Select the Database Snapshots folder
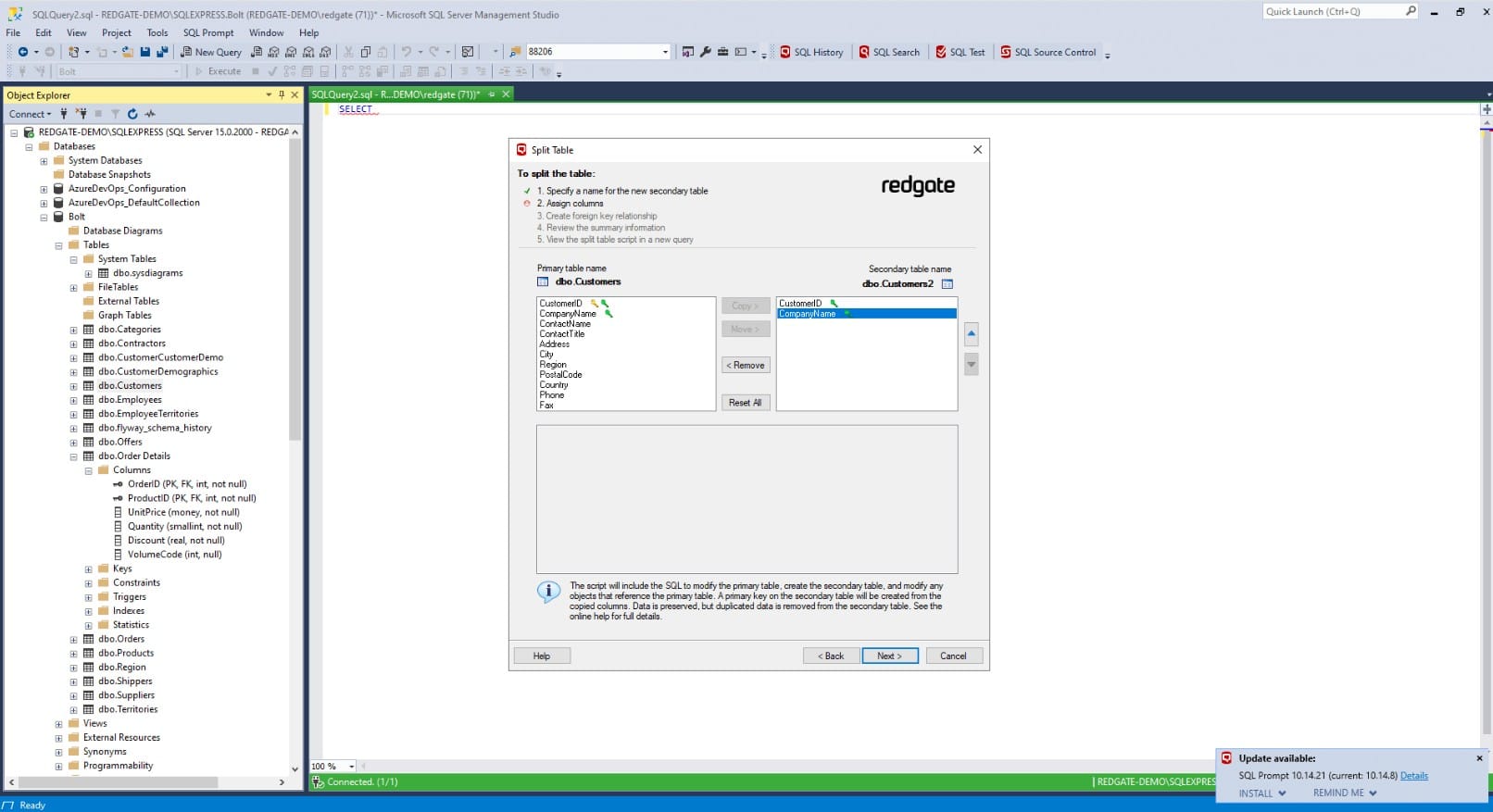This screenshot has width=1493, height=812. (x=109, y=175)
